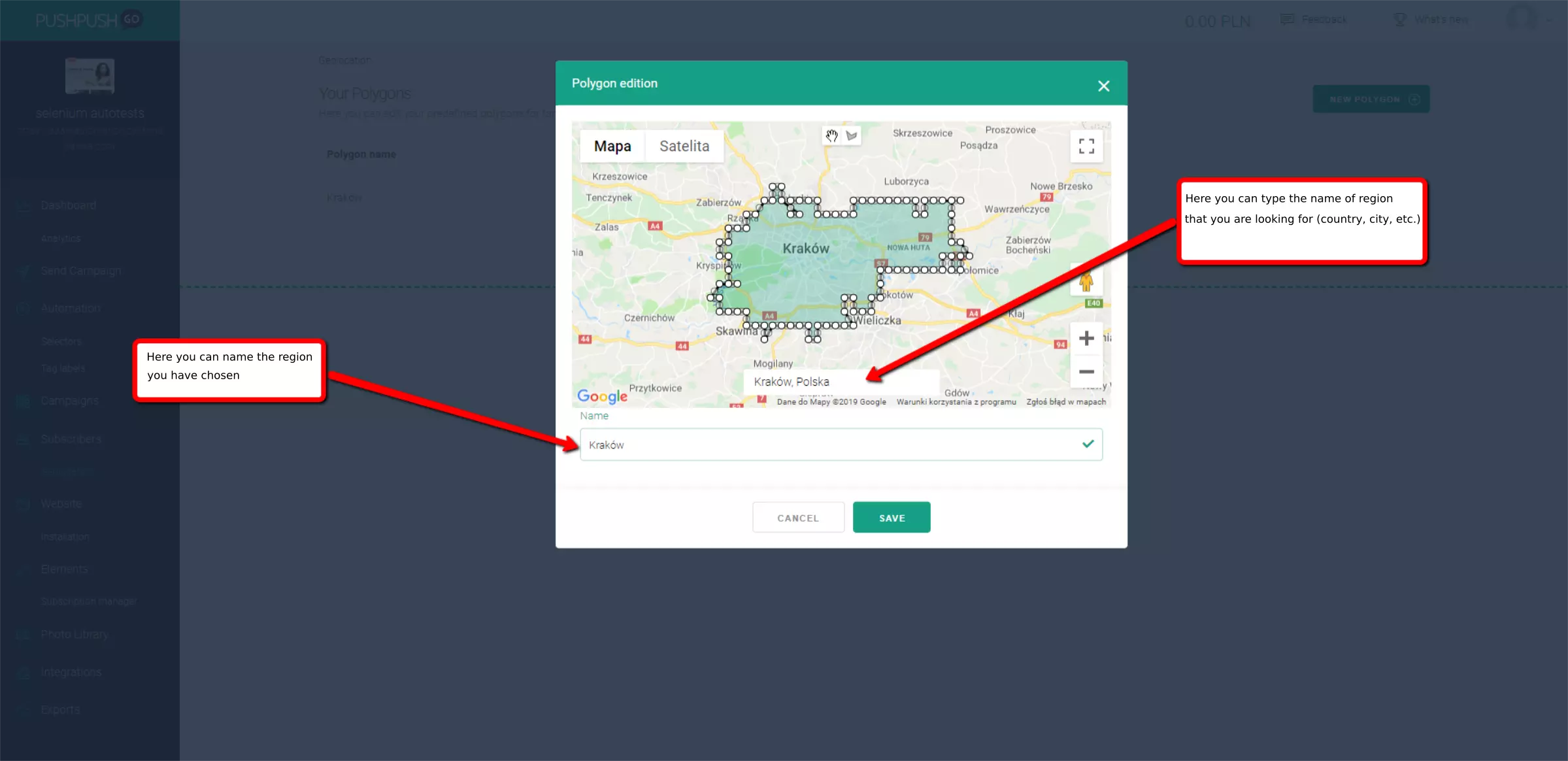Open Photo Library in sidebar
The image size is (1568, 761).
75,634
